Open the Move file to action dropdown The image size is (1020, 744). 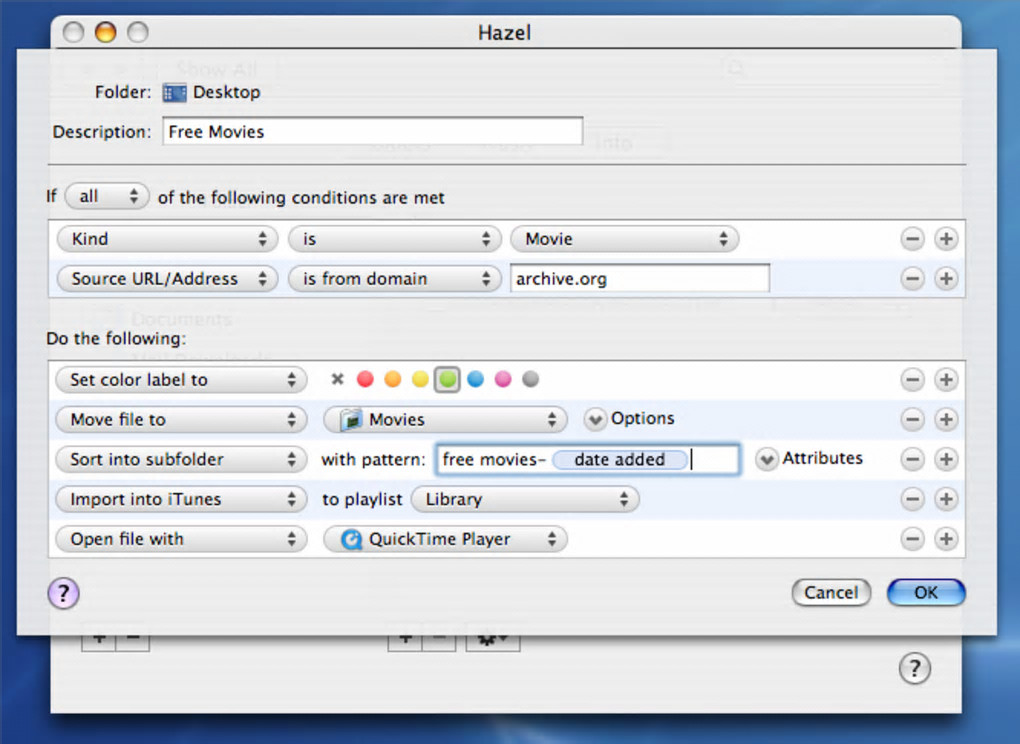181,419
